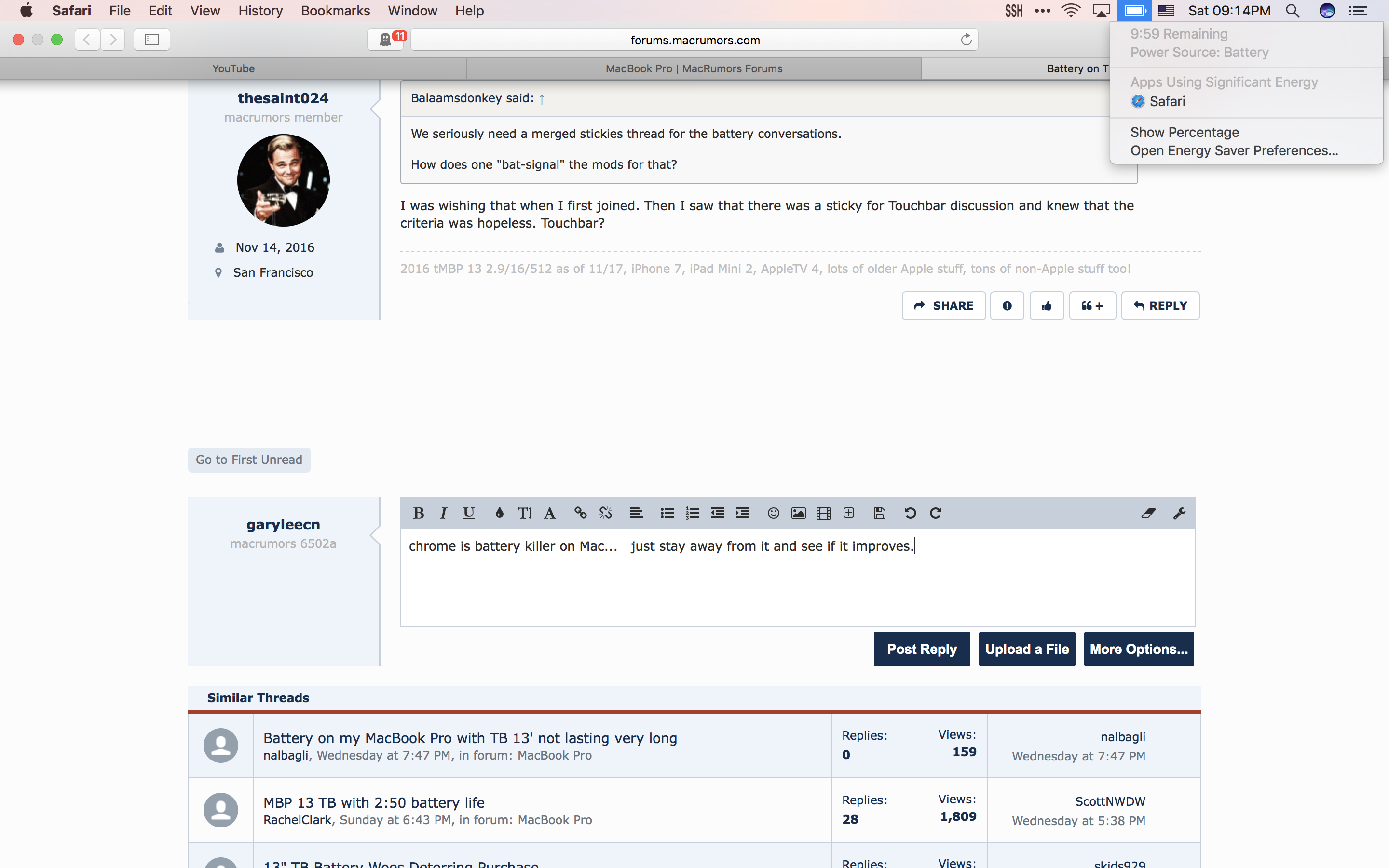The height and width of the screenshot is (868, 1389).
Task: Toggle italic formatting in the reply editor
Action: (443, 513)
